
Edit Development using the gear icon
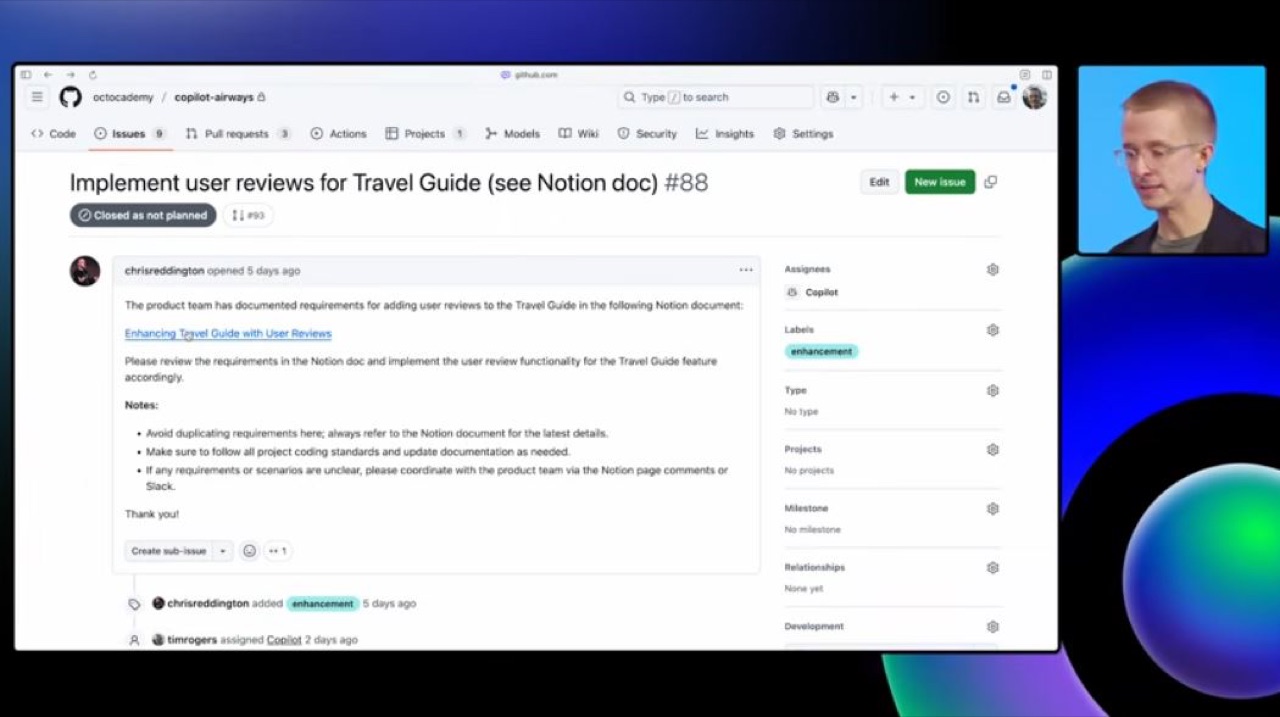992,627
